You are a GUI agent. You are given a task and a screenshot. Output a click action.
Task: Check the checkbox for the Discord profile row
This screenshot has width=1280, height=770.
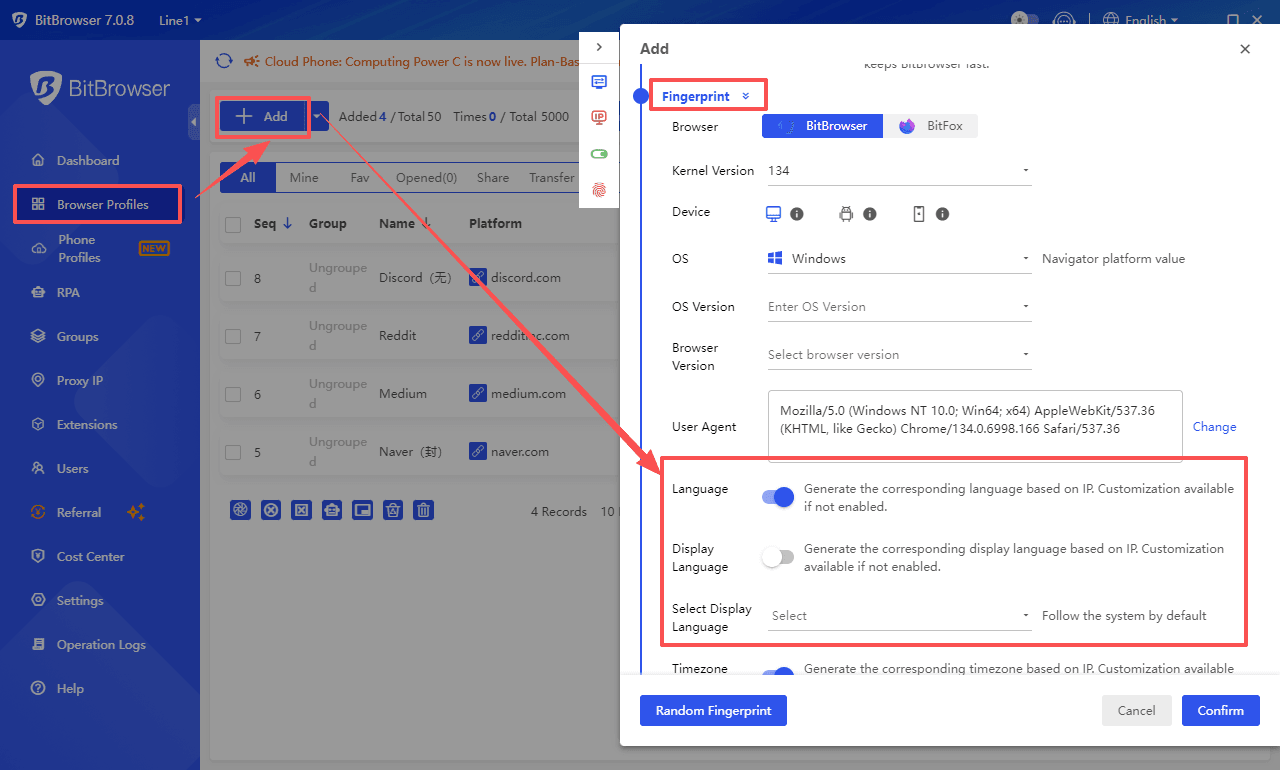point(233,278)
